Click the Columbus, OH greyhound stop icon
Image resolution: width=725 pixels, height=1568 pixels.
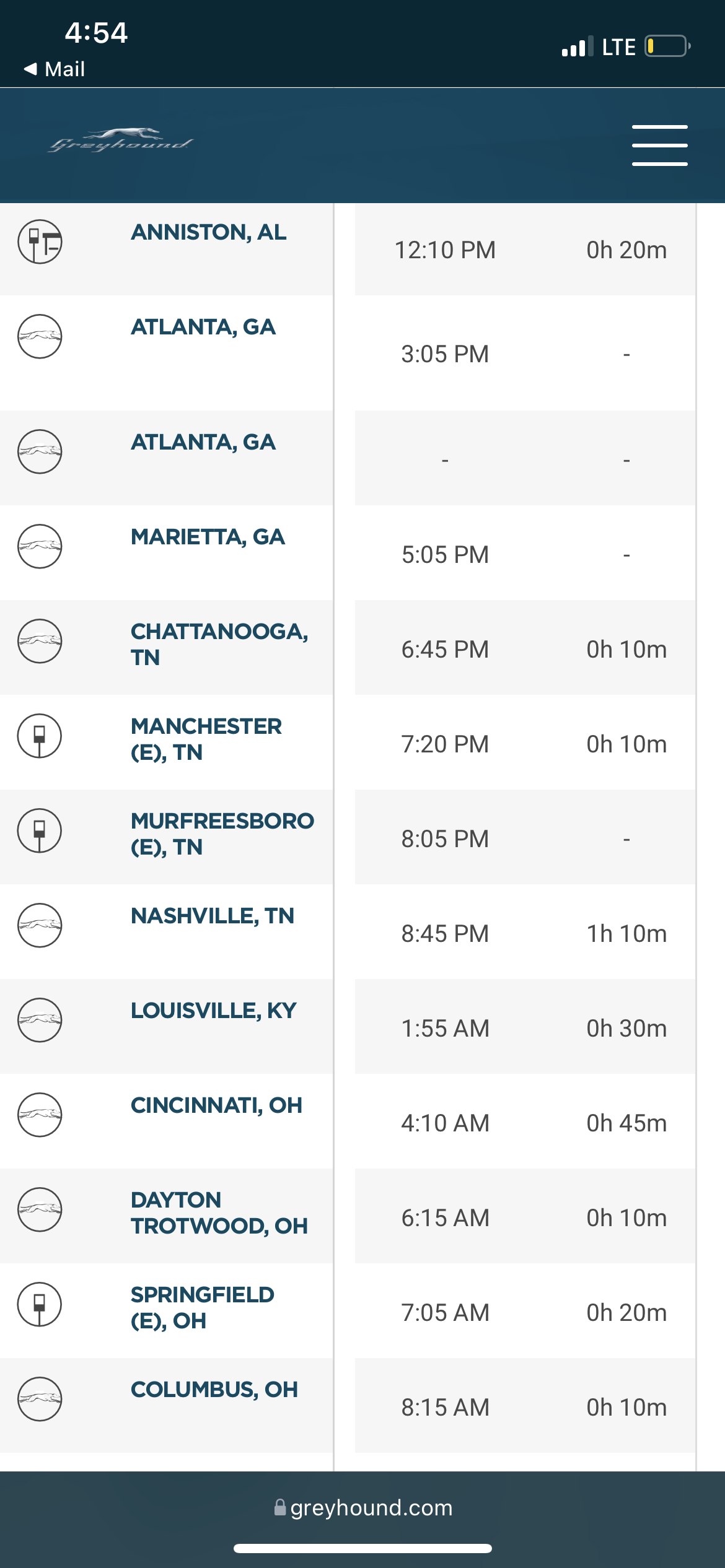pyautogui.click(x=40, y=1399)
